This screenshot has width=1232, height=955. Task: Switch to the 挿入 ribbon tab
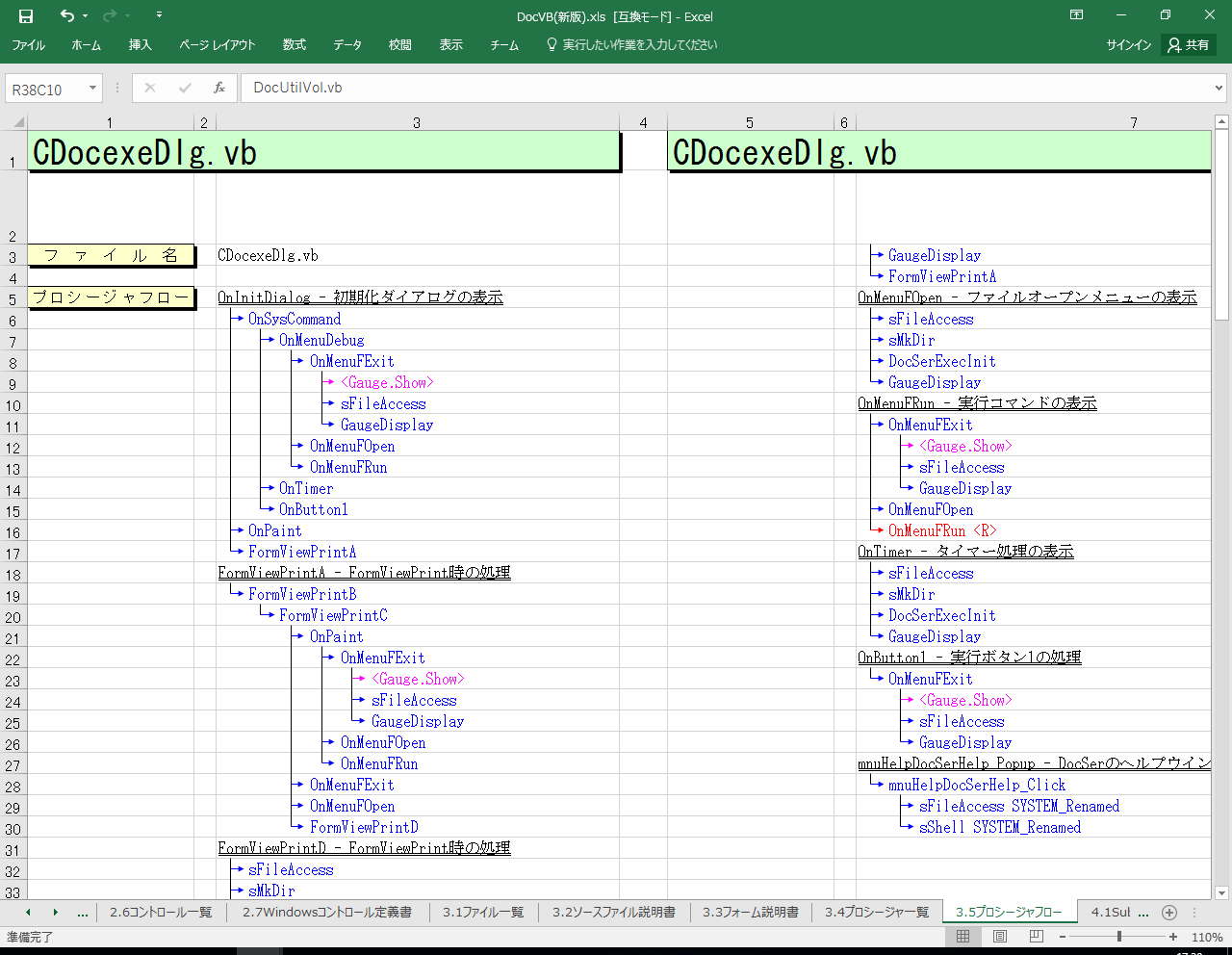(x=141, y=45)
